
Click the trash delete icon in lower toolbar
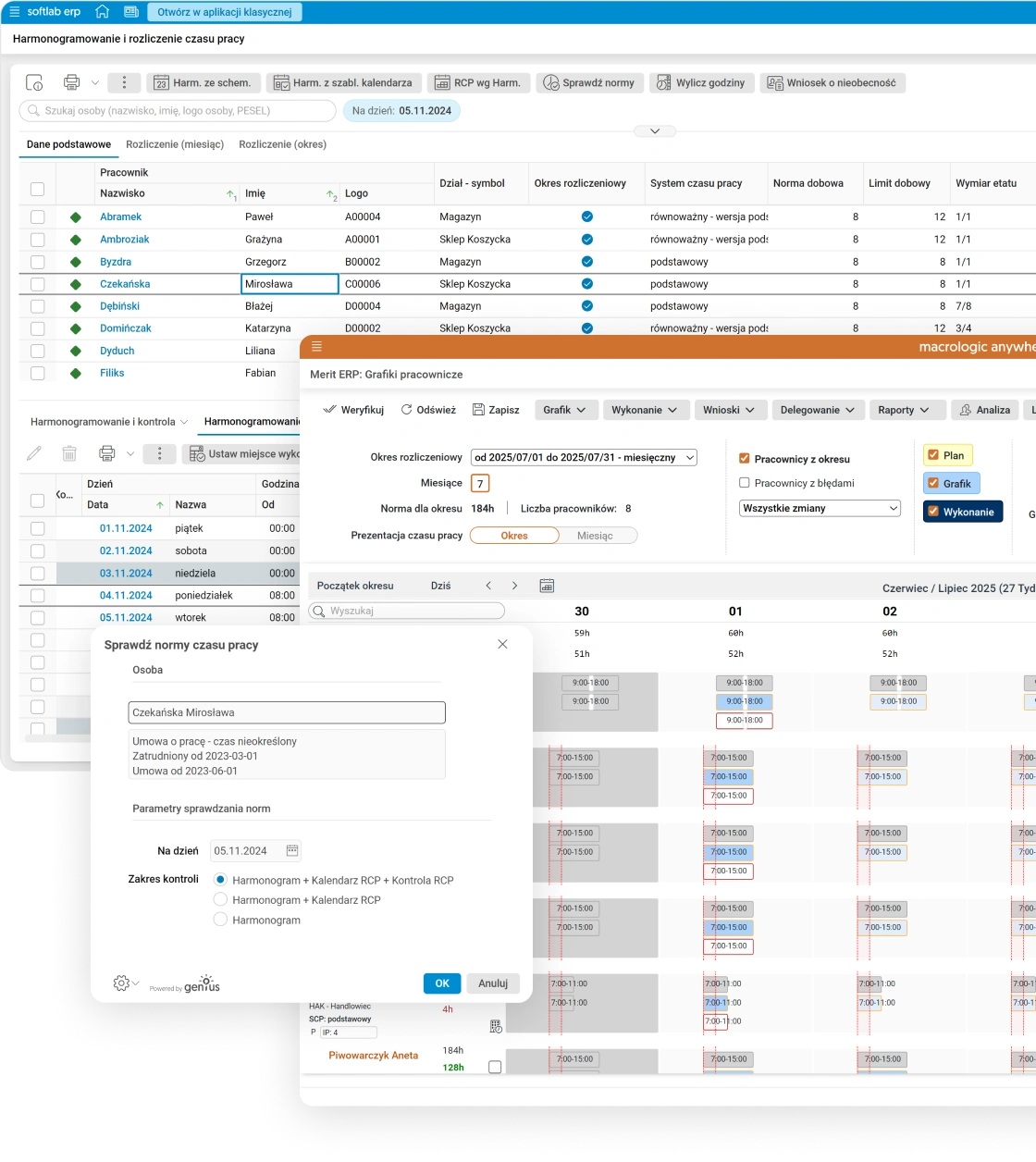(69, 453)
